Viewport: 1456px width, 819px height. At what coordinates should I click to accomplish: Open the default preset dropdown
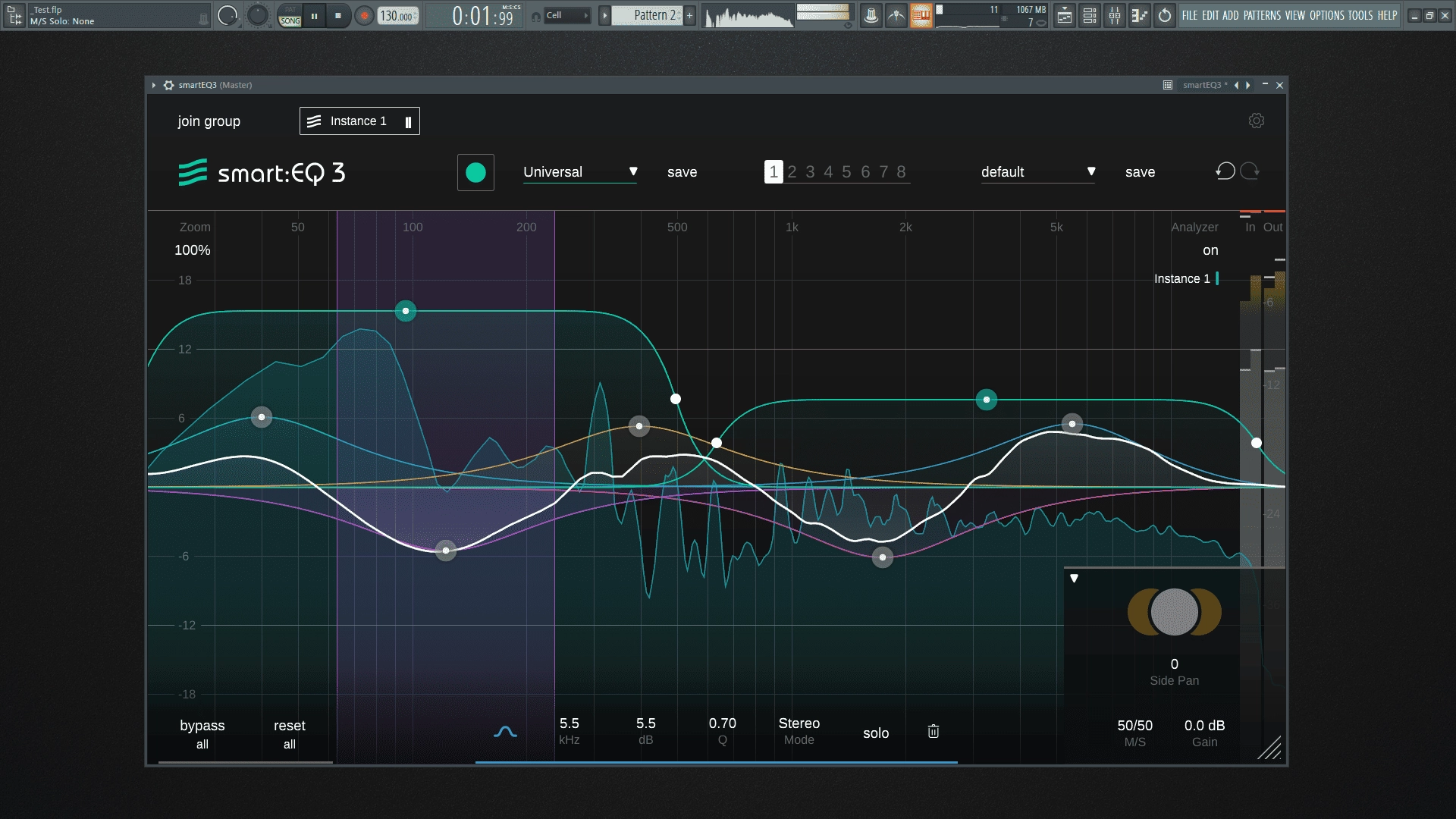point(1038,172)
